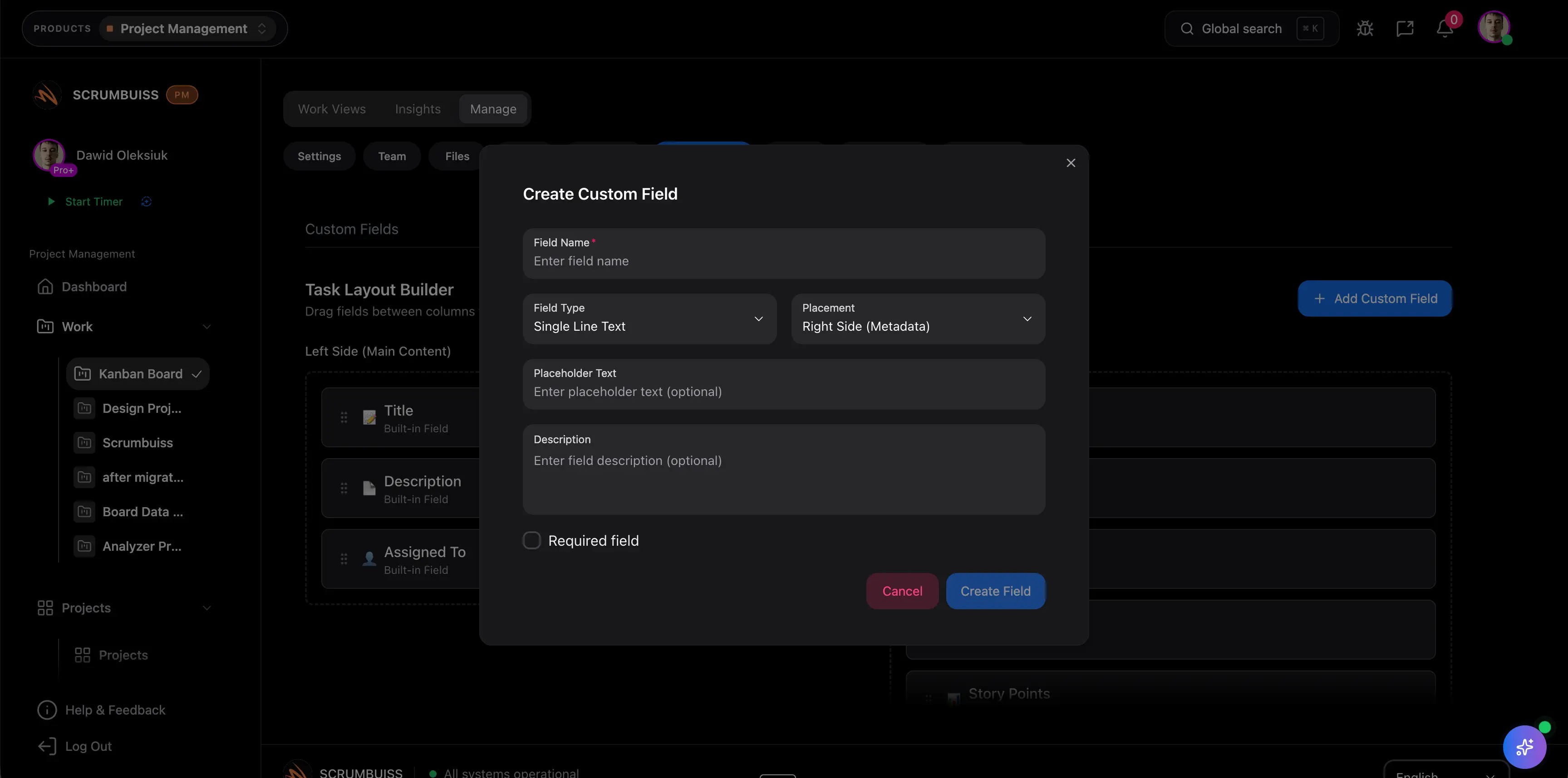Collapse the Work section in the sidebar
The height and width of the screenshot is (778, 1568).
tap(207, 327)
